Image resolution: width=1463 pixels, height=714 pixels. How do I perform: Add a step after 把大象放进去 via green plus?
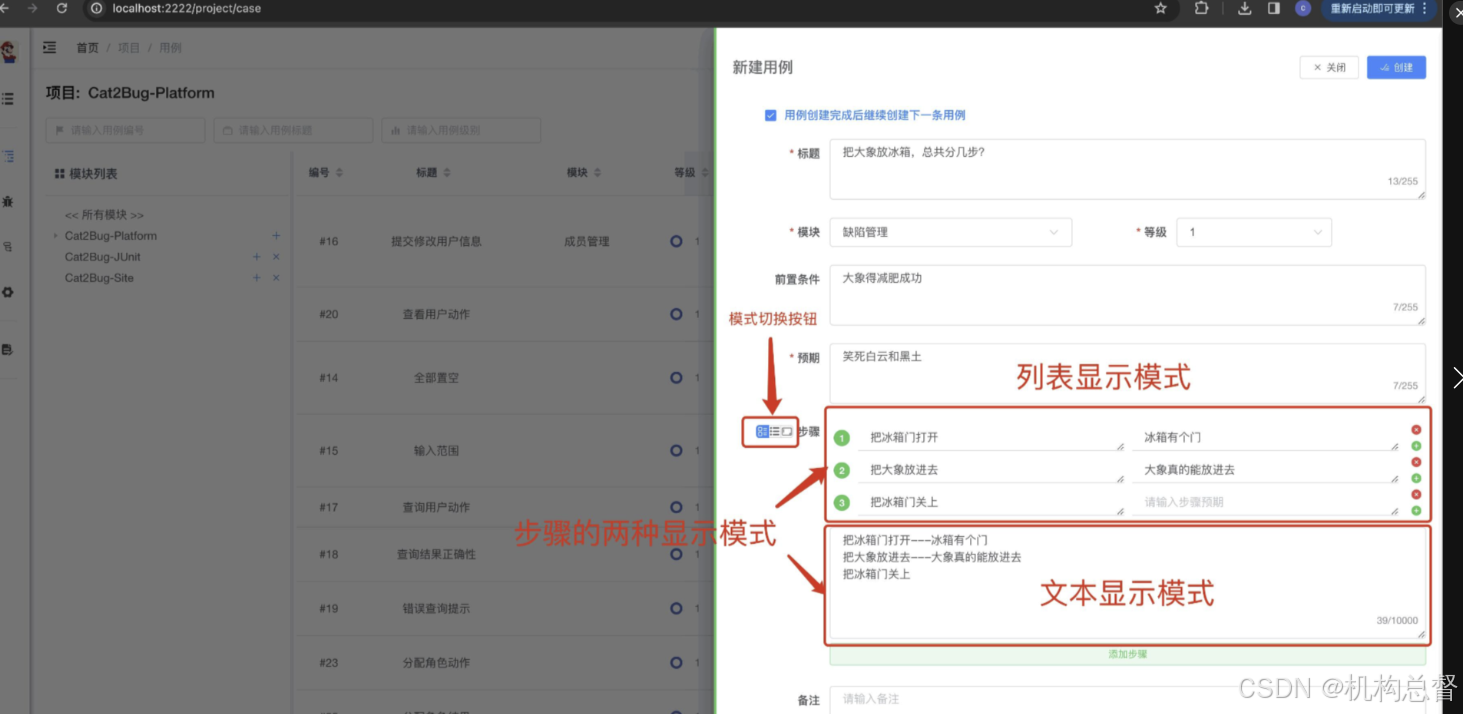(1416, 478)
